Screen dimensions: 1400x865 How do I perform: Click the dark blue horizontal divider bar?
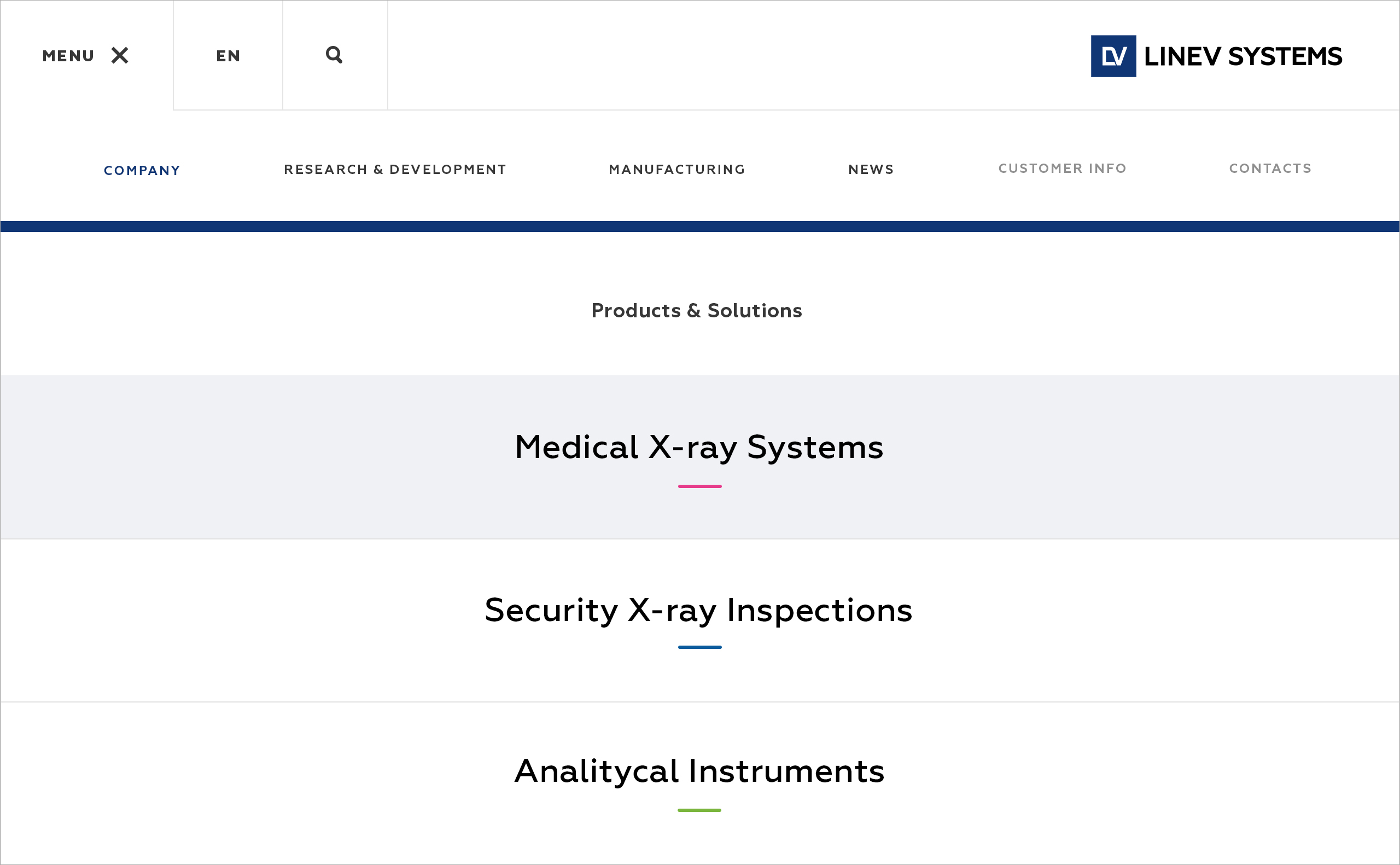[x=699, y=227]
